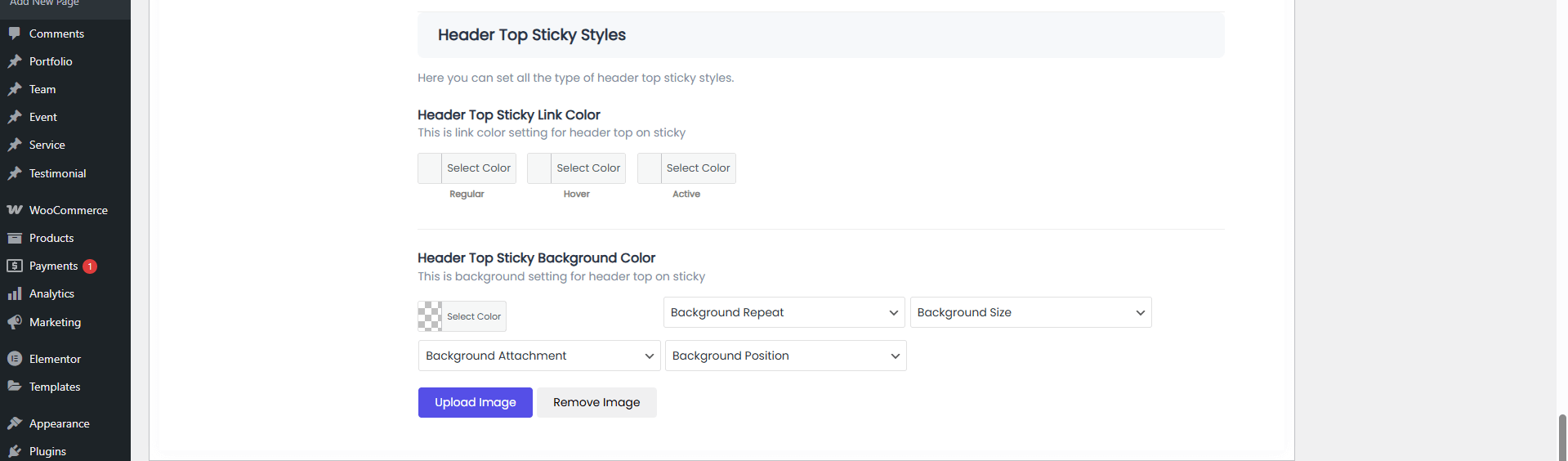The height and width of the screenshot is (461, 1568).
Task: Click the Comments speech bubble icon
Action: [x=15, y=34]
